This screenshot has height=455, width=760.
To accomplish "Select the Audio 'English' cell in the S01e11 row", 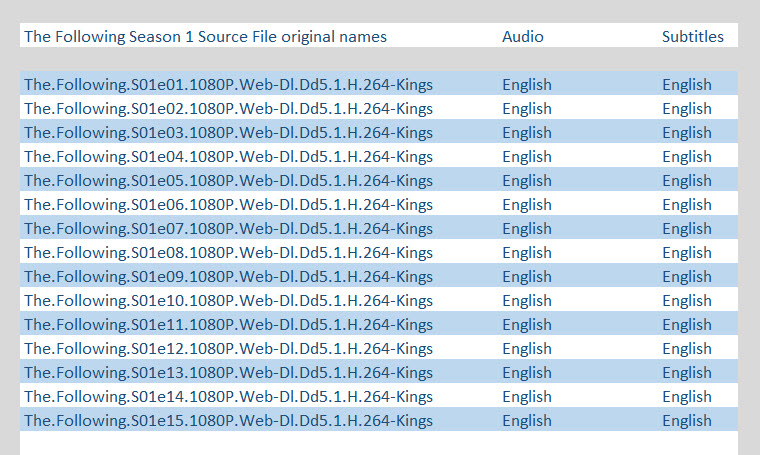I will coord(527,325).
